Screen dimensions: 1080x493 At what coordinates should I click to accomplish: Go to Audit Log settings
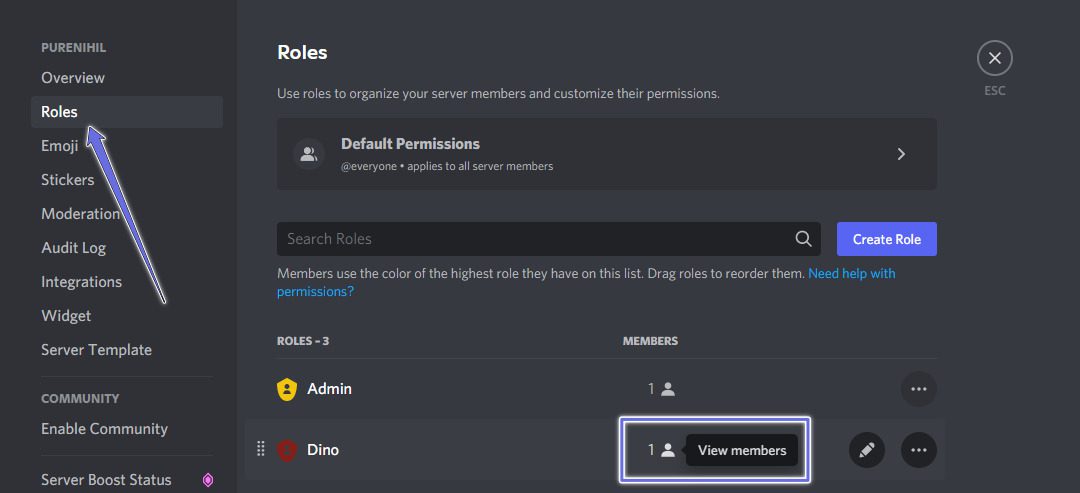pyautogui.click(x=73, y=248)
